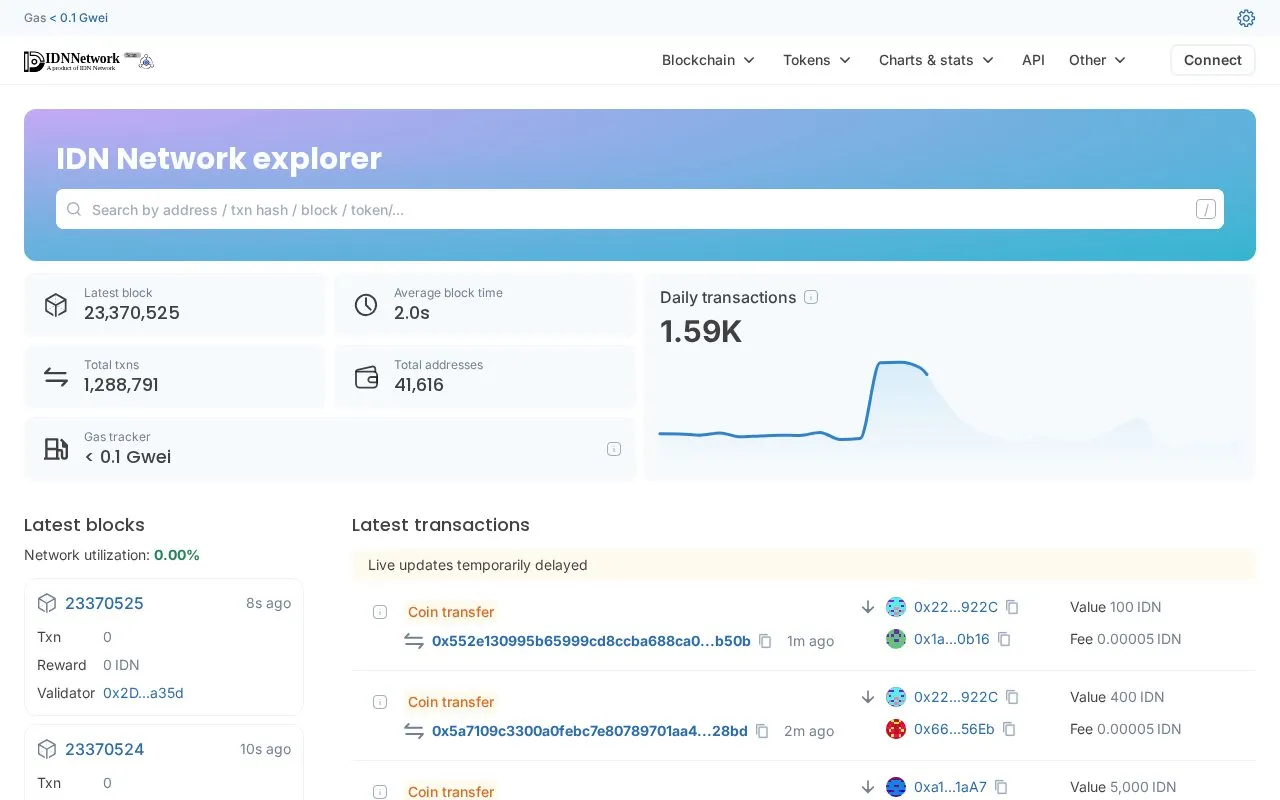Open the API page
Image resolution: width=1280 pixels, height=800 pixels.
click(1033, 60)
